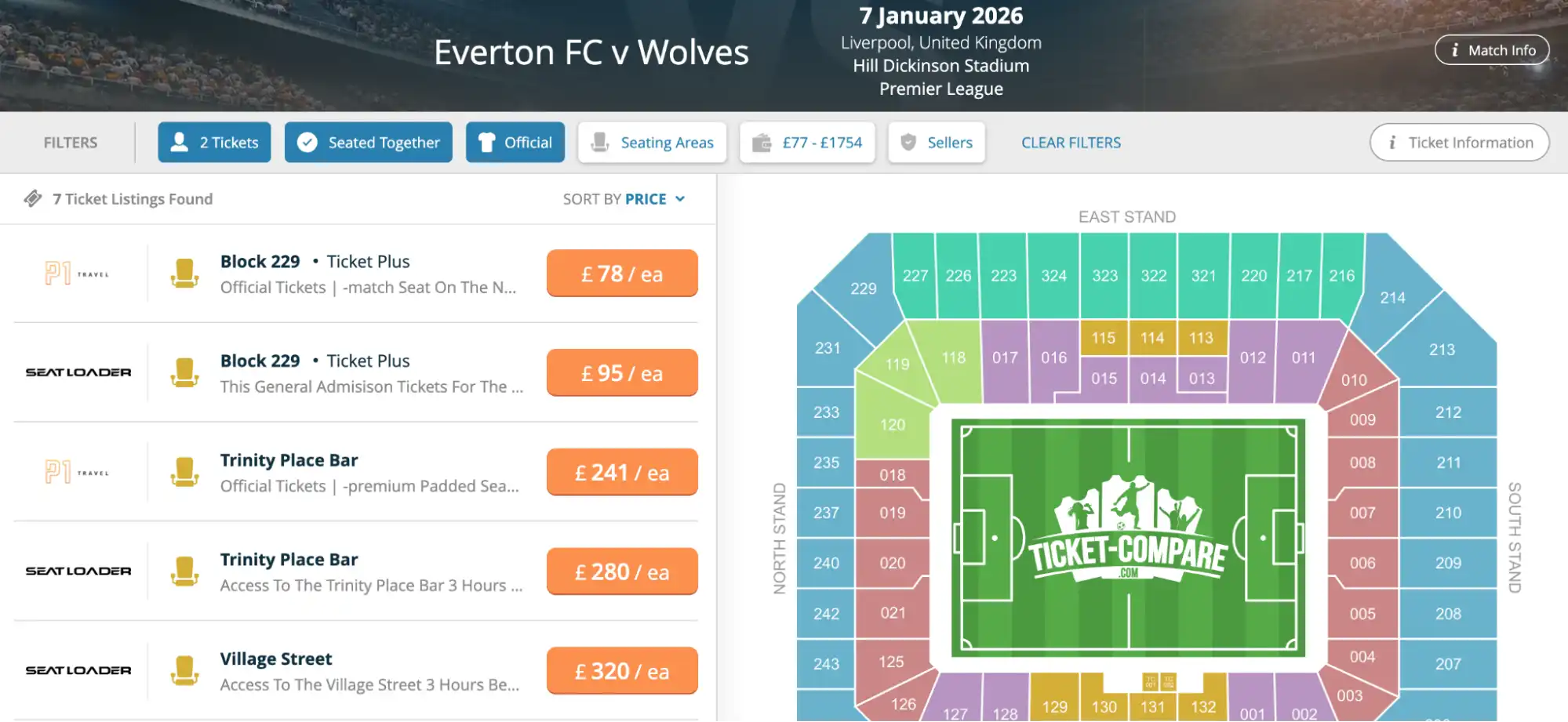Open the Seating Areas filter dropdown
1568x722 pixels.
(652, 143)
